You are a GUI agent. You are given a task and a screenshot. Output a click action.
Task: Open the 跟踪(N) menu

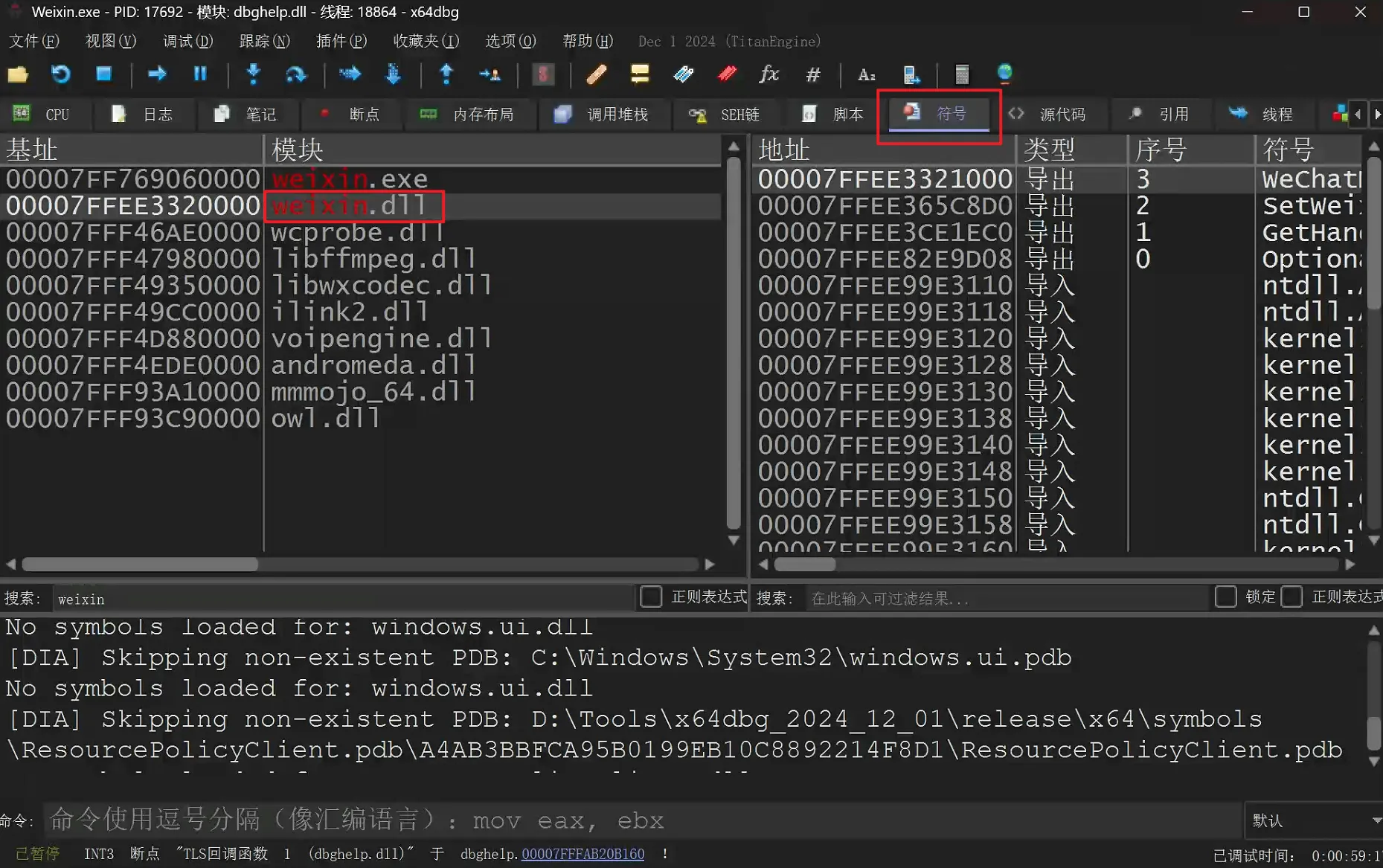click(x=264, y=41)
